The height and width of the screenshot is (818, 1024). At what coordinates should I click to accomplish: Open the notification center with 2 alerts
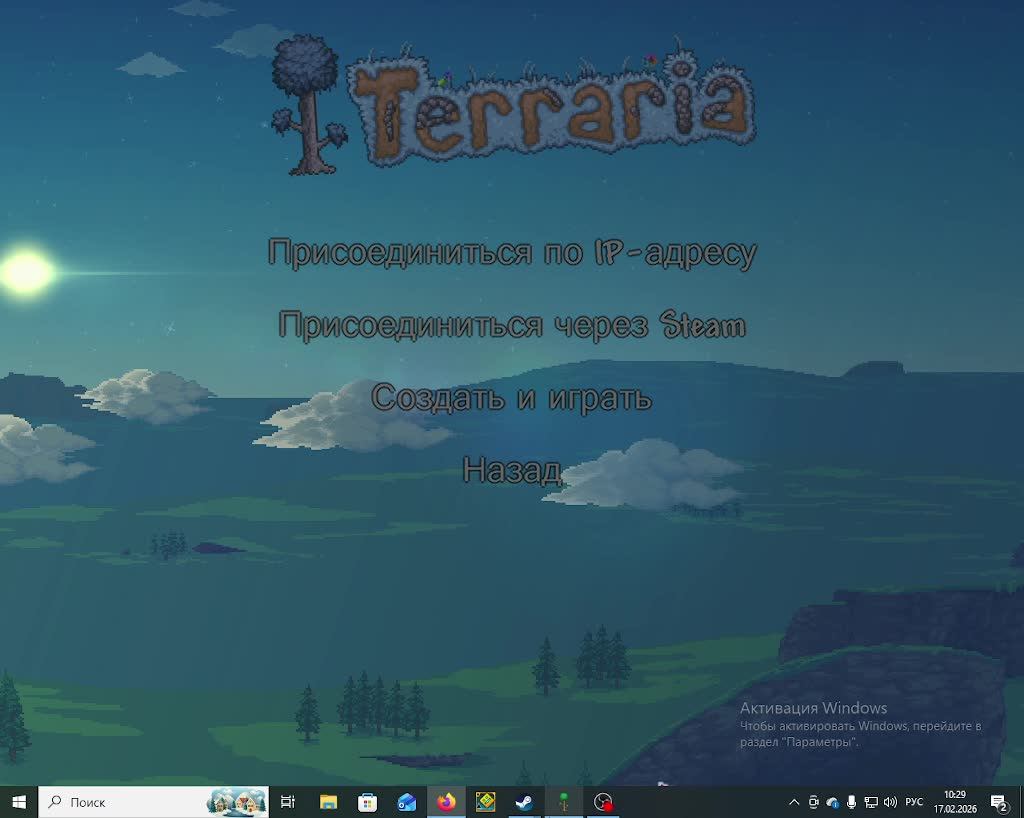click(999, 802)
